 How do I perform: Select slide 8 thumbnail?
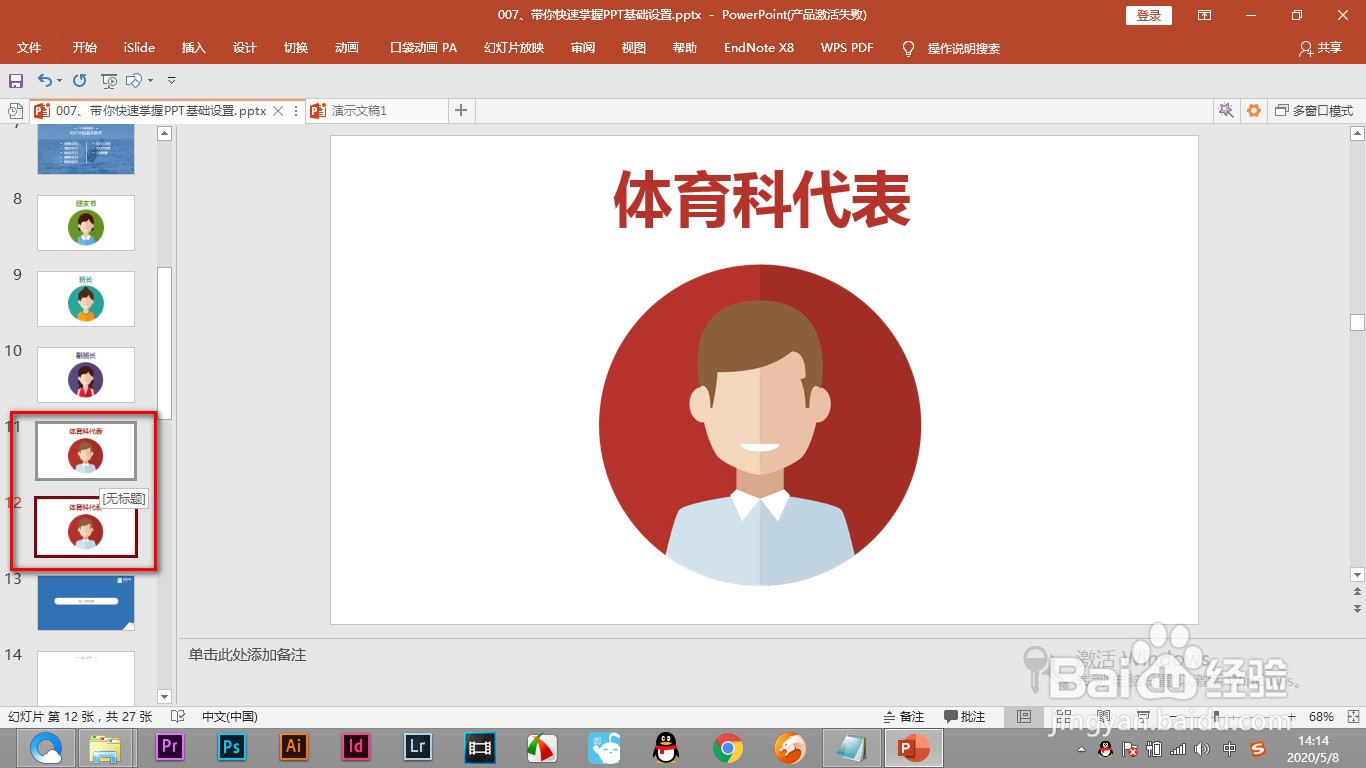86,222
